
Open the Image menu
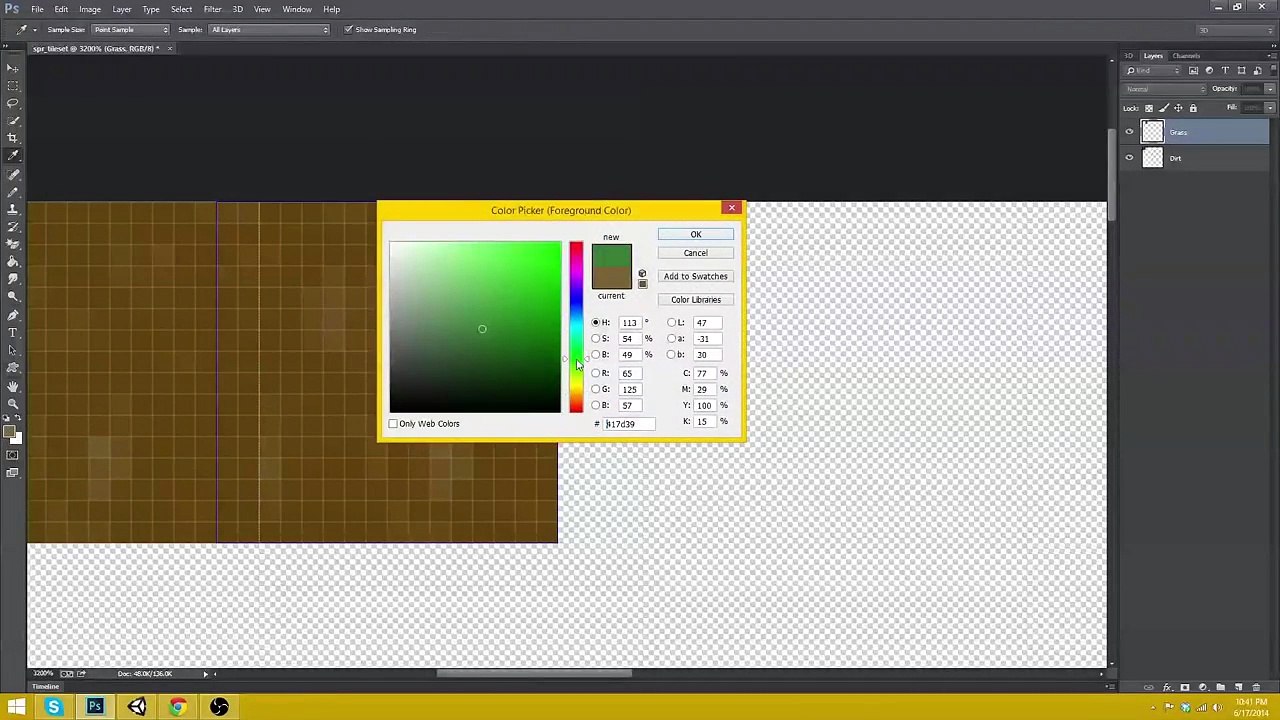tap(90, 9)
